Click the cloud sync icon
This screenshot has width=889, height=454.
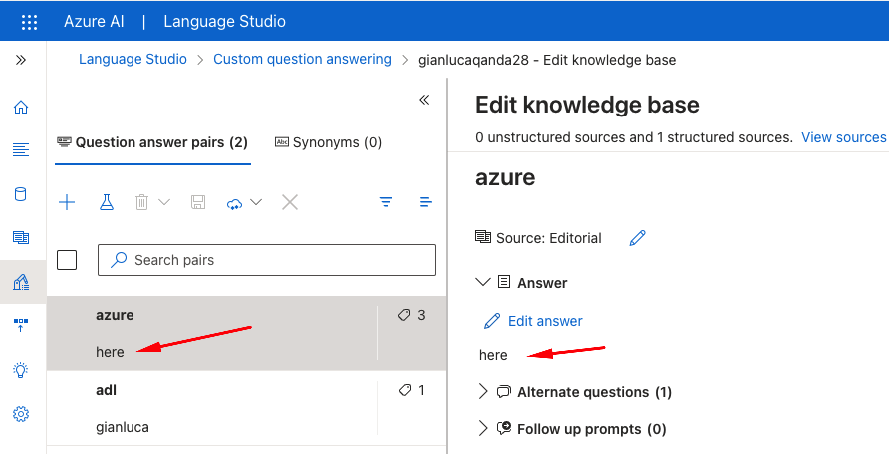pos(234,203)
